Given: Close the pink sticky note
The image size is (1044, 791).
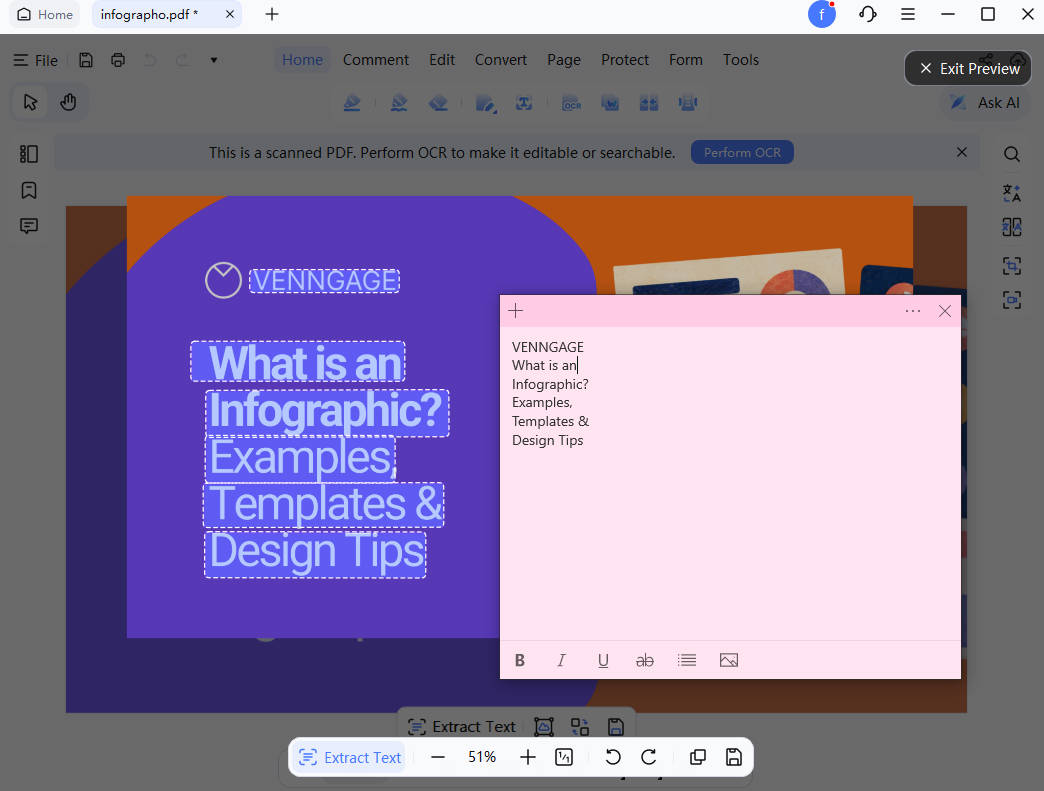Looking at the screenshot, I should (944, 311).
